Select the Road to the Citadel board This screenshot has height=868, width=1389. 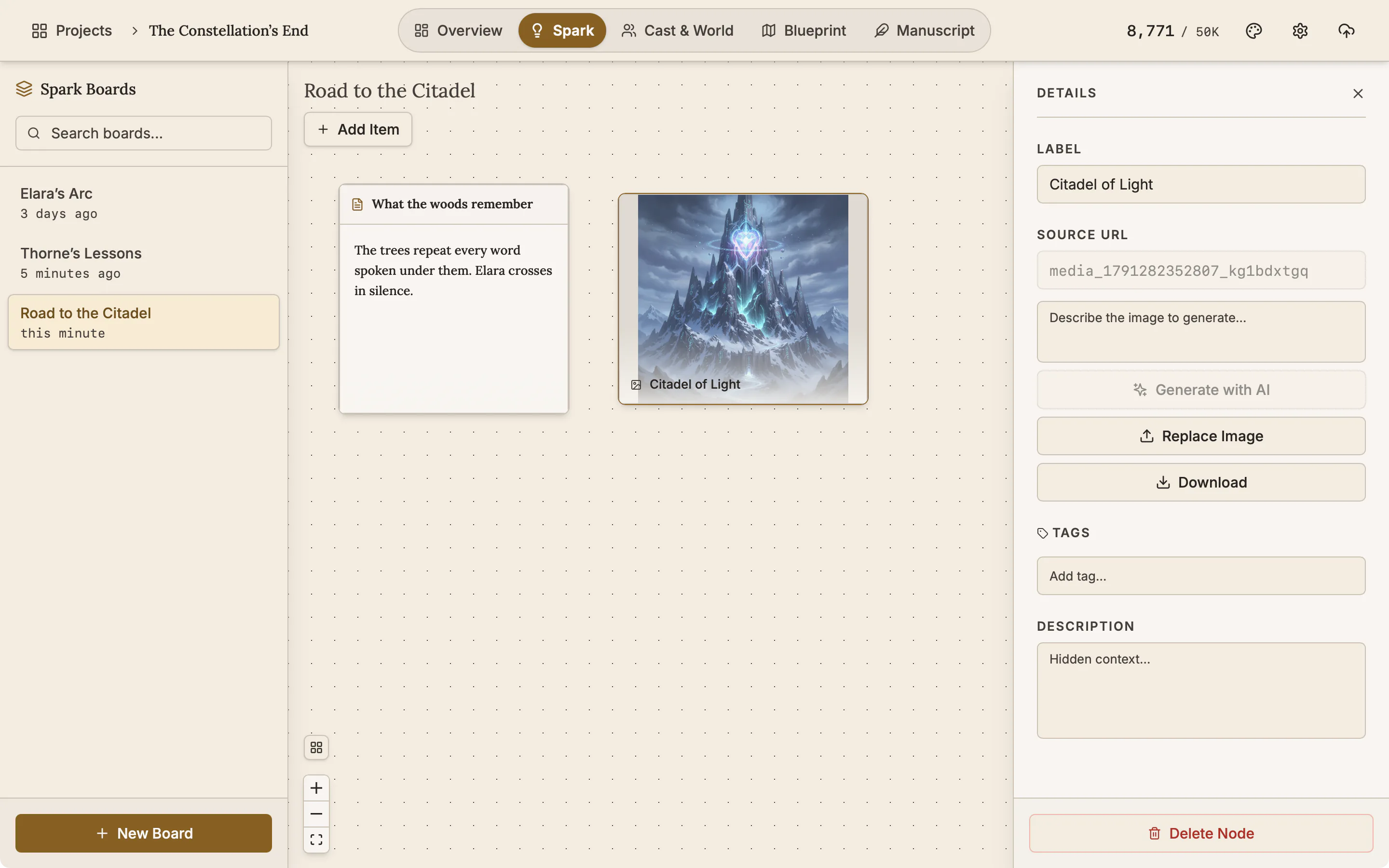point(144,322)
